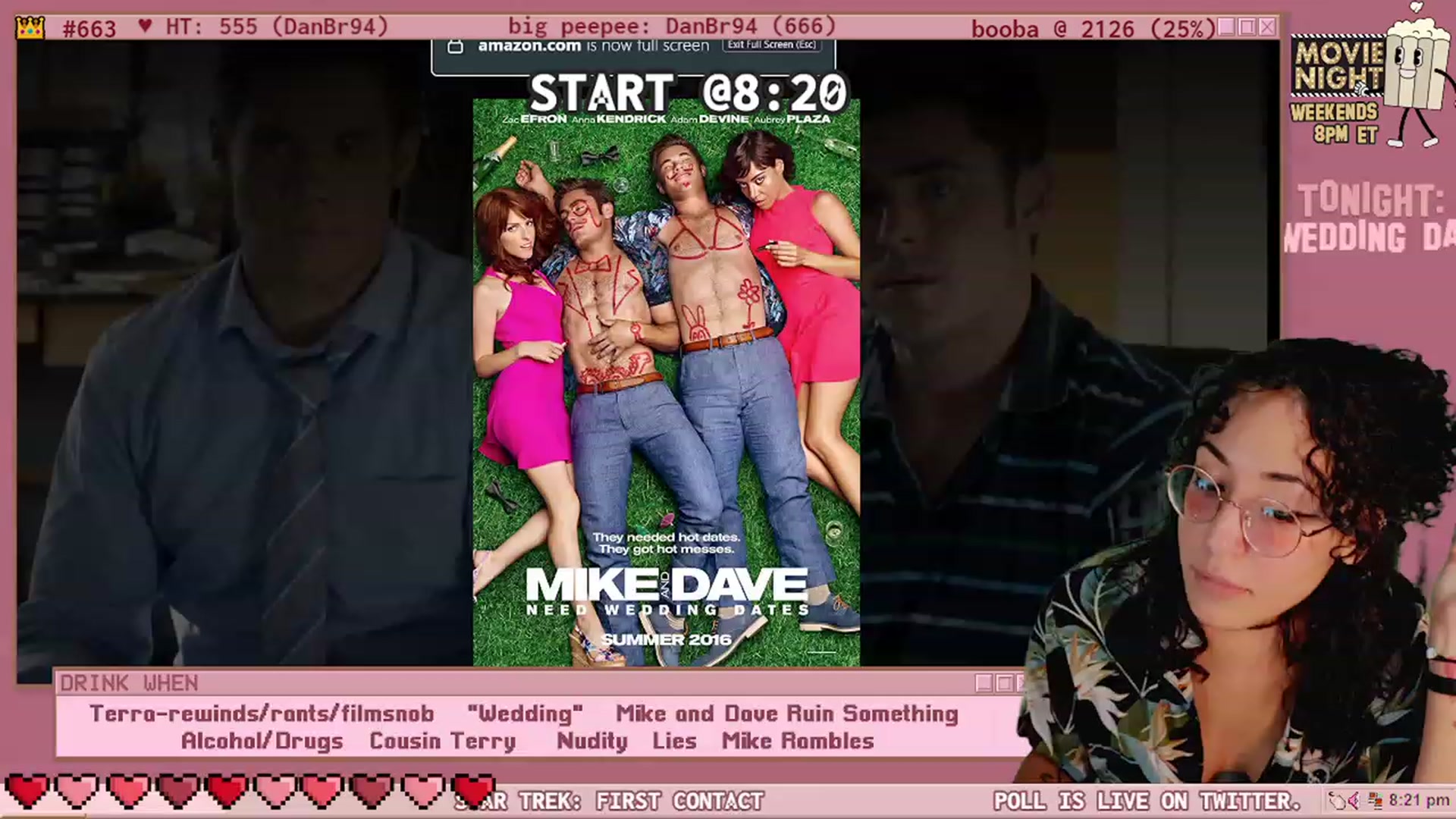Click the lock icon in amazon.com fullscreen notice
Screen dimensions: 1456x819
point(455,46)
